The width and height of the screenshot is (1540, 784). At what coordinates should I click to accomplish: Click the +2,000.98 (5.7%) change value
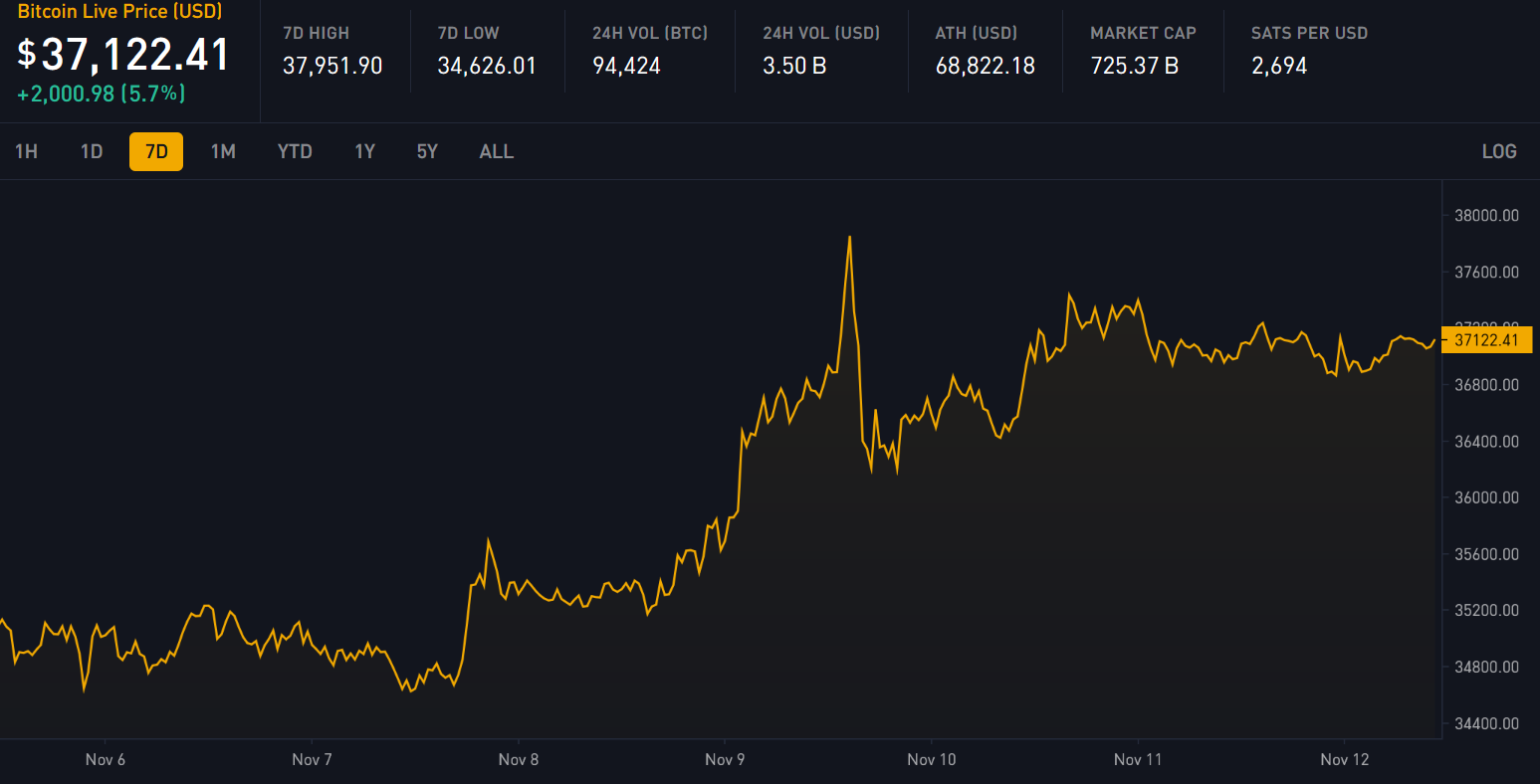[x=102, y=95]
